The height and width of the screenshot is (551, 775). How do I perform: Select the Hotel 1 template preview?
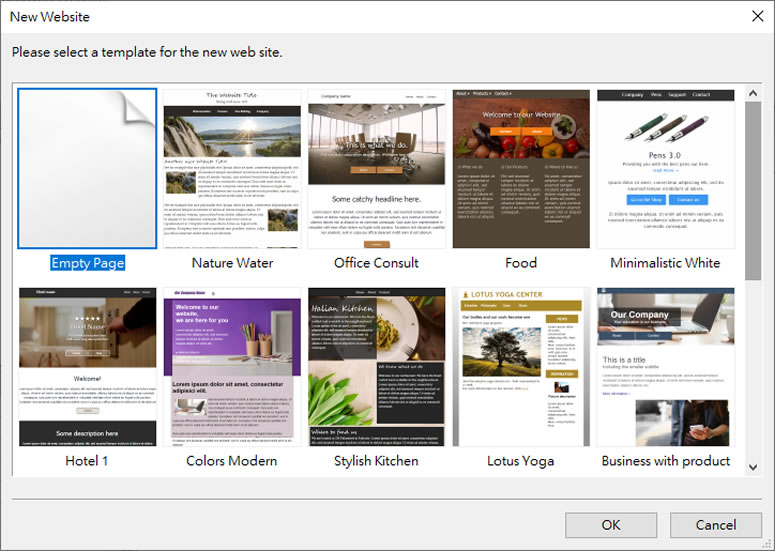(x=87, y=367)
